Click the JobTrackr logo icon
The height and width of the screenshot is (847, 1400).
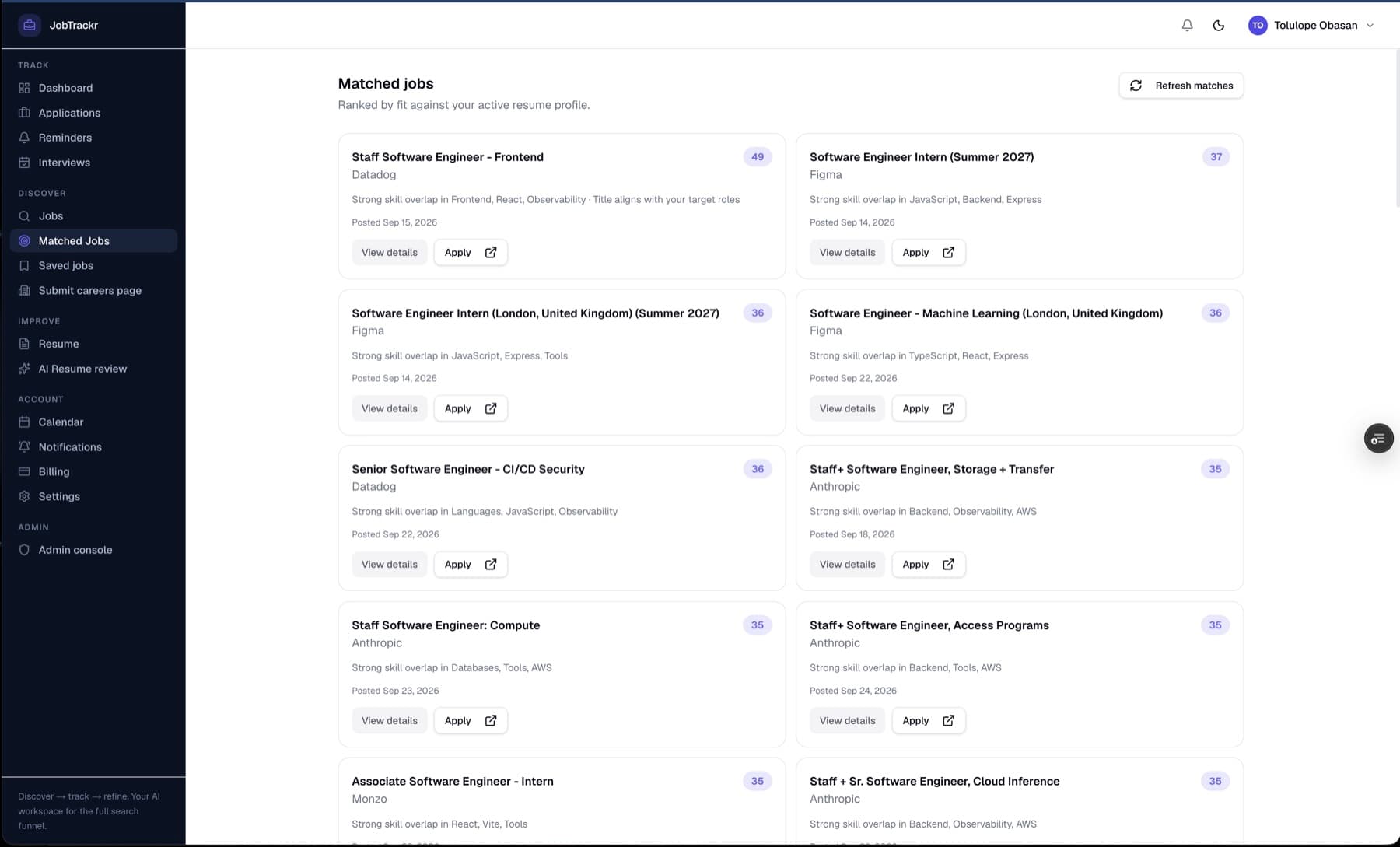click(30, 25)
